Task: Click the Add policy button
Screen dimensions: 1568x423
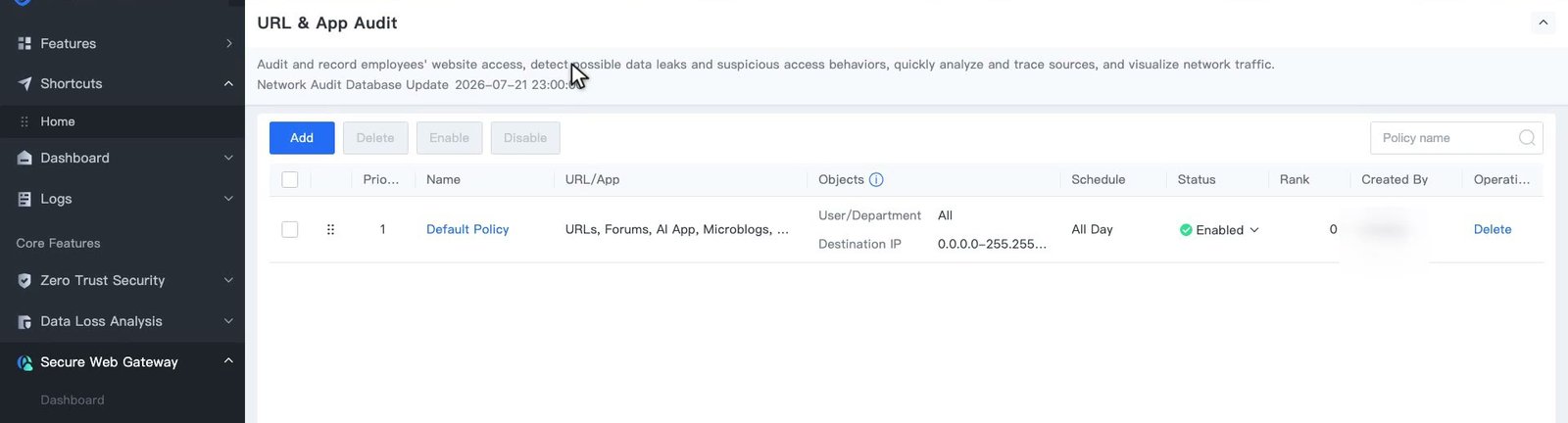Action: coord(302,138)
